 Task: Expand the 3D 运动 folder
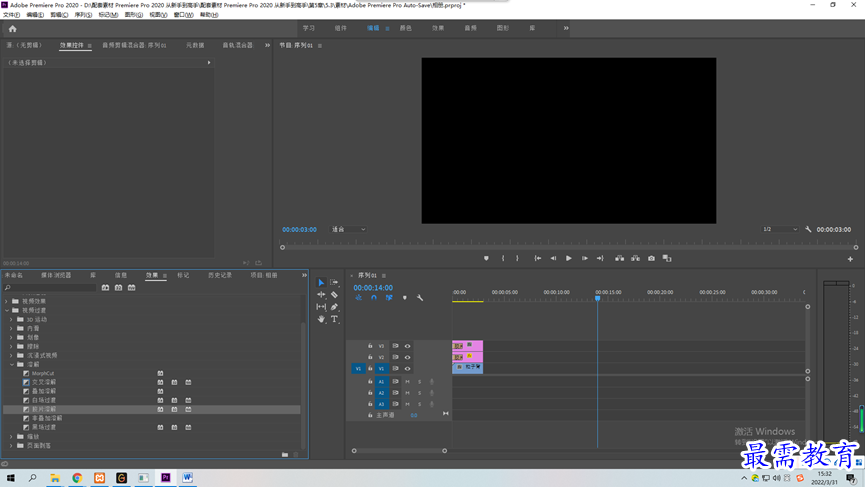[12, 320]
